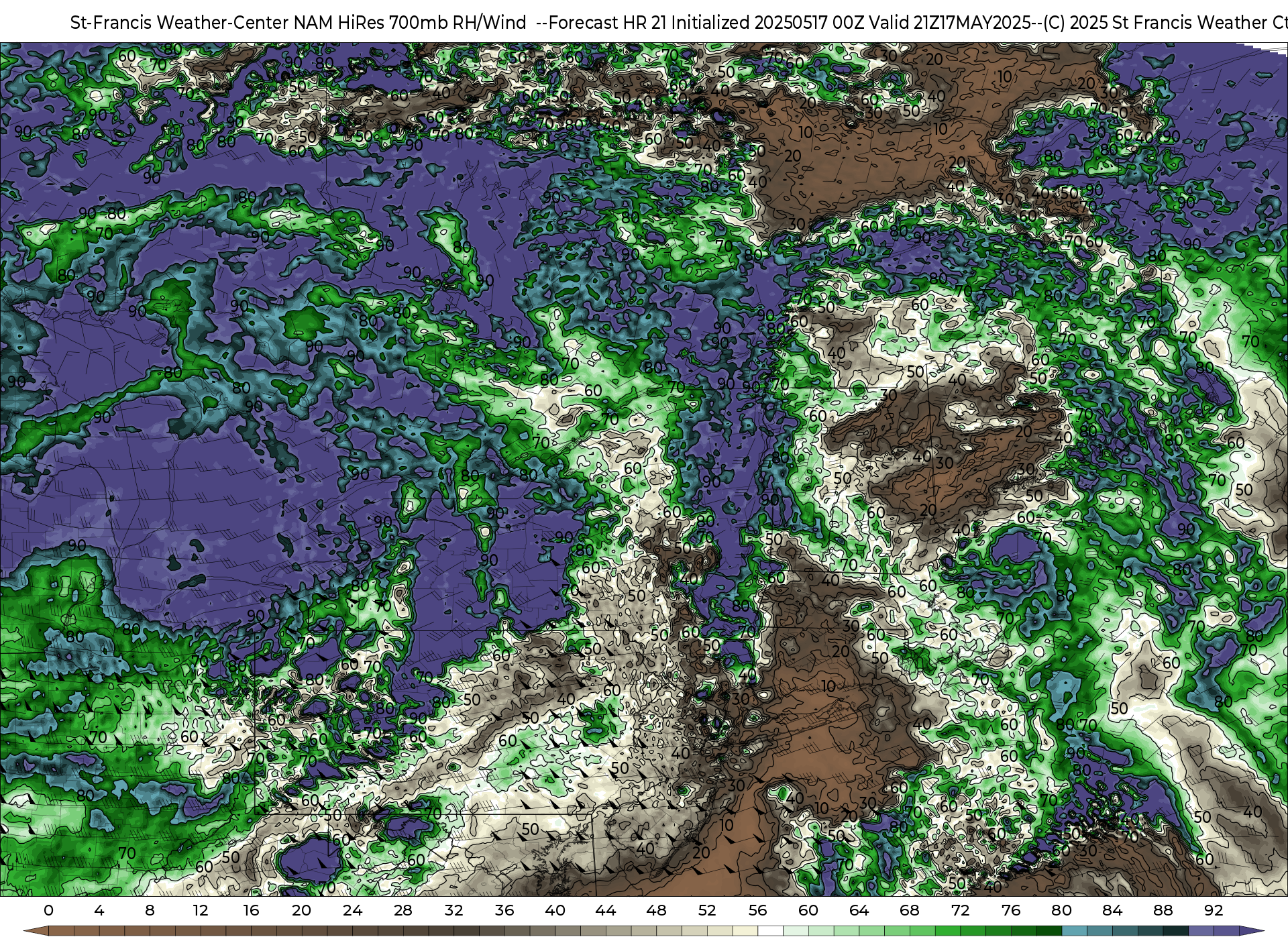Viewport: 1288px width, 939px height.
Task: Click the colorbar label '64'
Action: tap(859, 910)
